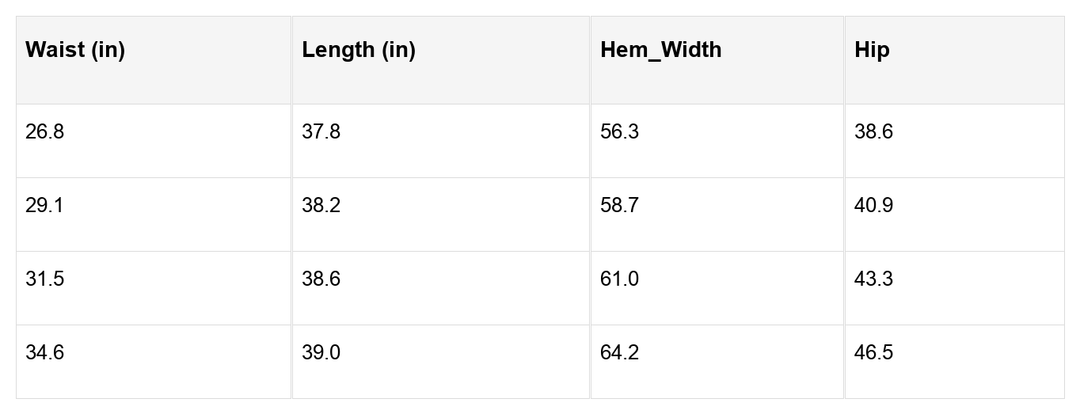Screen dimensions: 1080x414
Task: Select the length value 38.6
Action: click(321, 279)
